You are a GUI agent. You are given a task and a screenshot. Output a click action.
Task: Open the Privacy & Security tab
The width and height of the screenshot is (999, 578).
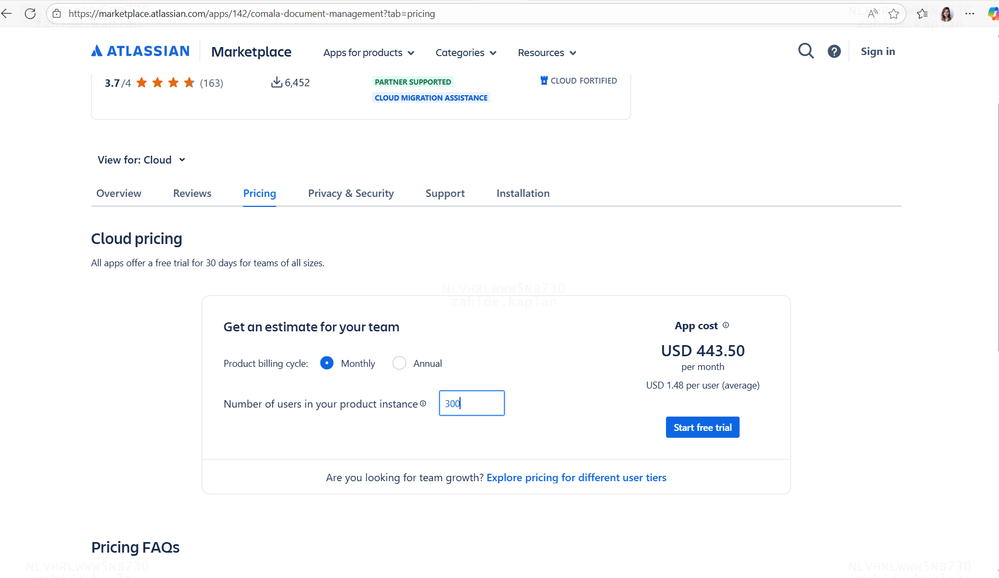351,193
